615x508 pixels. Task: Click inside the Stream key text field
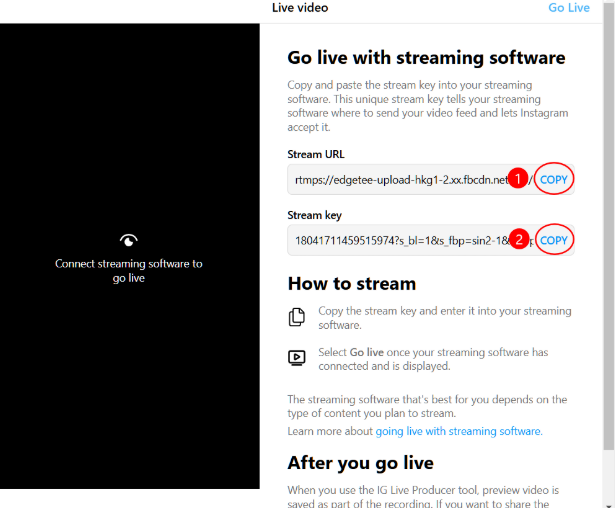[x=400, y=241]
